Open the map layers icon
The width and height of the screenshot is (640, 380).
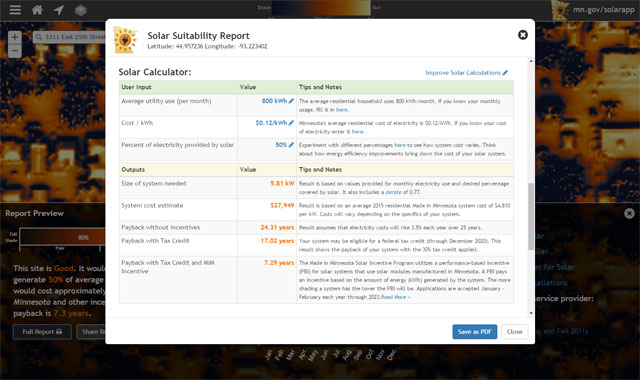point(80,10)
